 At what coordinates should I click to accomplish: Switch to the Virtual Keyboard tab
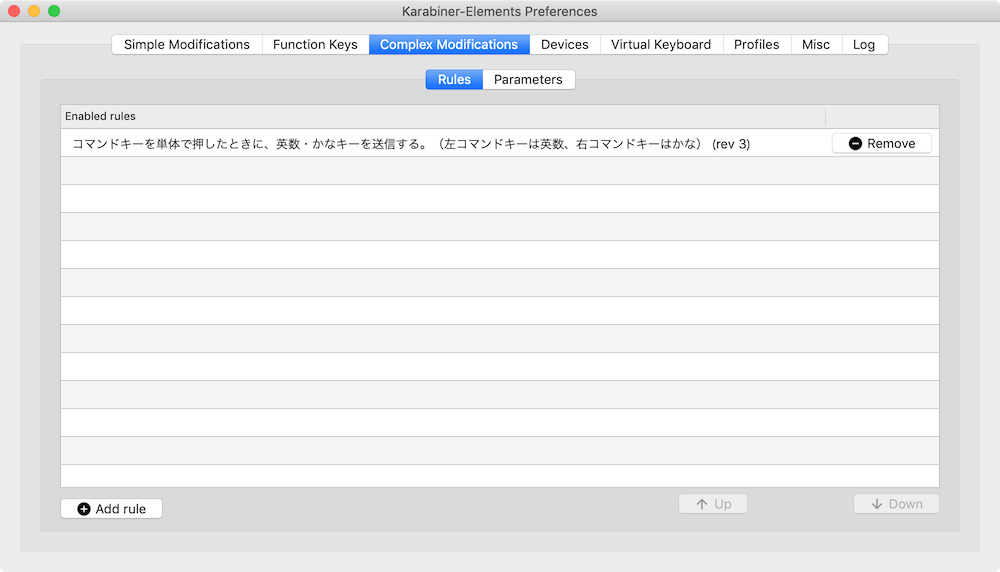pyautogui.click(x=661, y=45)
